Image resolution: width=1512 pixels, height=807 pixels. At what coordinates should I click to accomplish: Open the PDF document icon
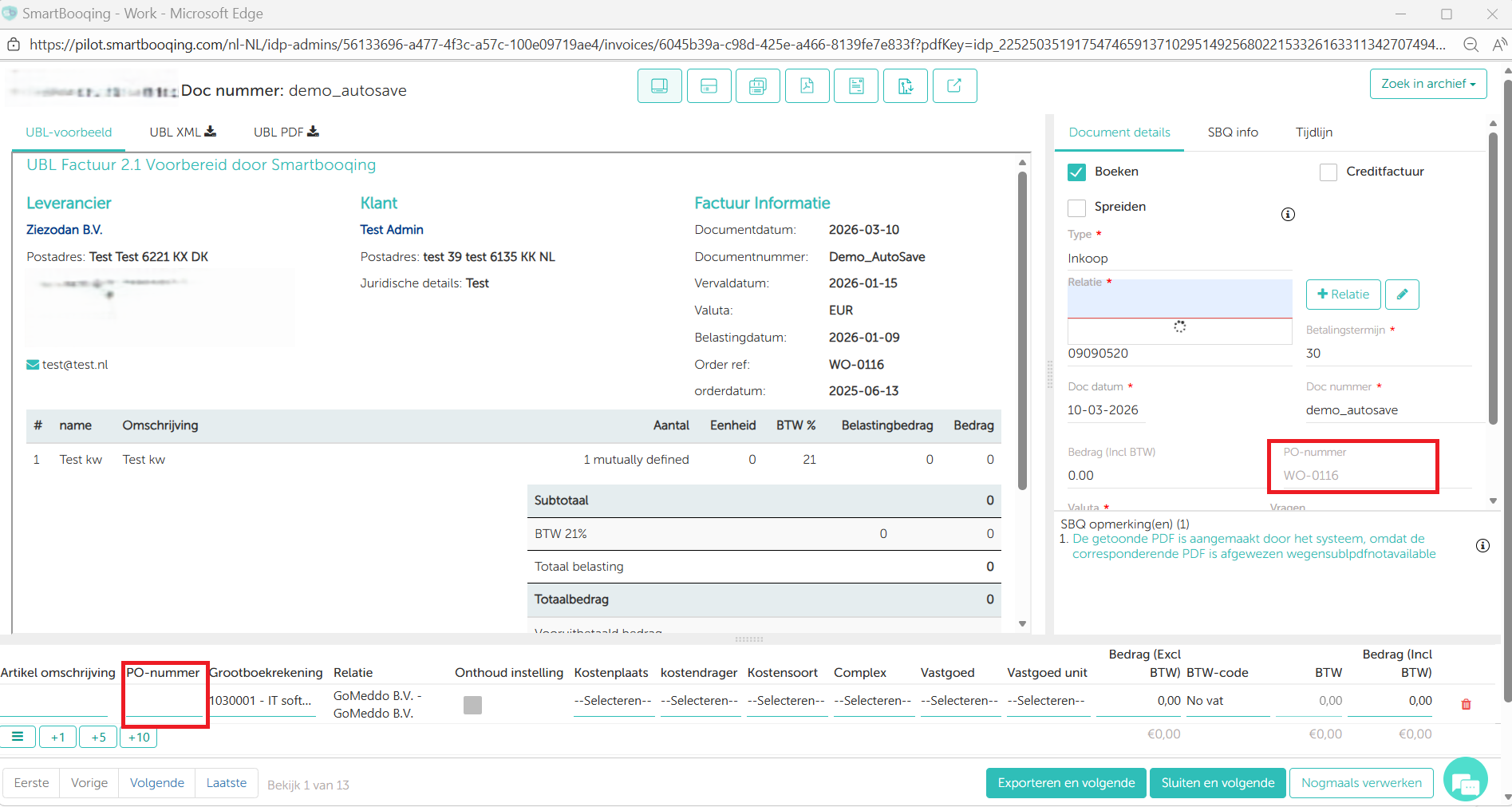coord(807,86)
